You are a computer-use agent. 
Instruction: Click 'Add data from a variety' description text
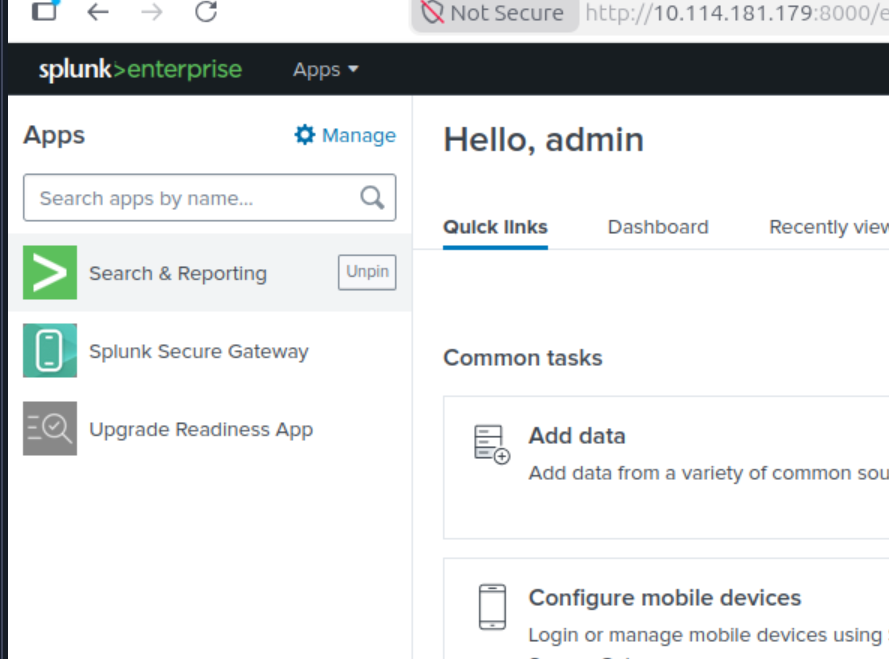[x=708, y=473]
